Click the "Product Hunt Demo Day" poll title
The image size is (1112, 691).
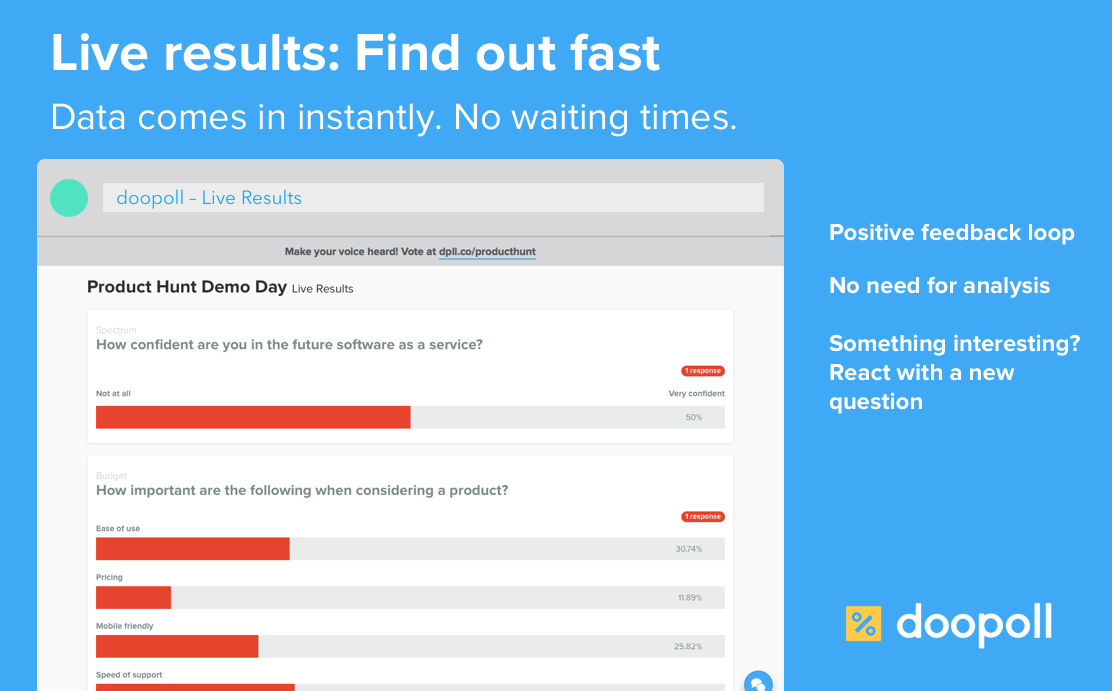click(187, 287)
